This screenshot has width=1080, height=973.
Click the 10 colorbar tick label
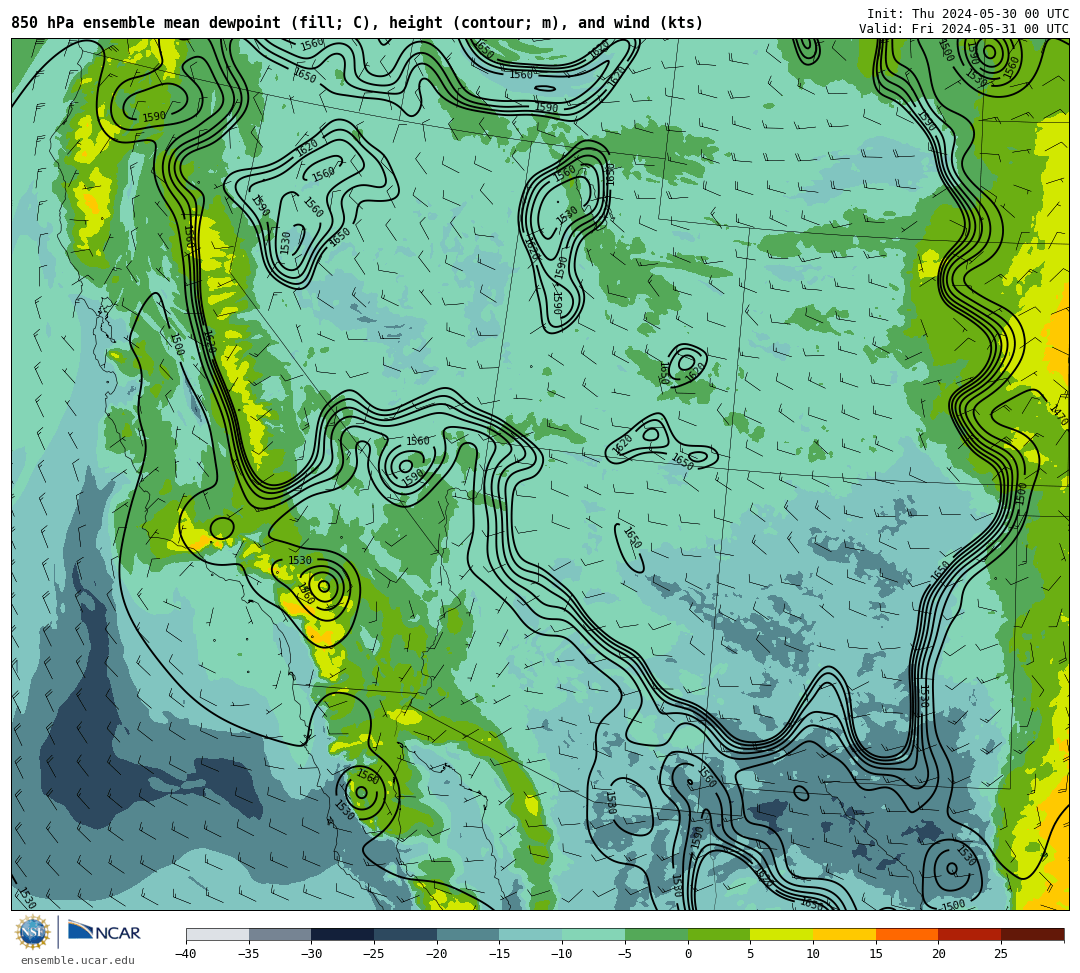[x=813, y=954]
